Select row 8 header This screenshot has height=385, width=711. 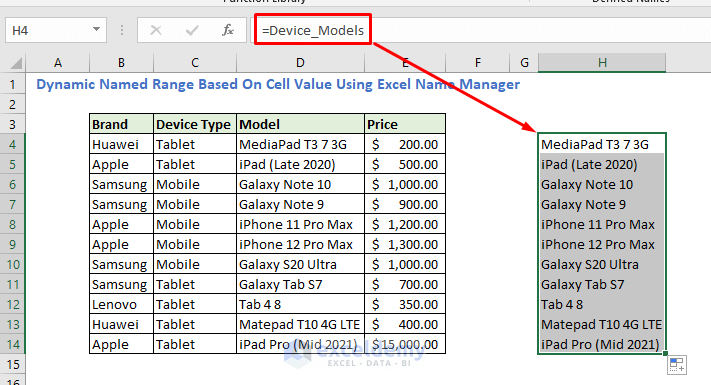pyautogui.click(x=13, y=224)
